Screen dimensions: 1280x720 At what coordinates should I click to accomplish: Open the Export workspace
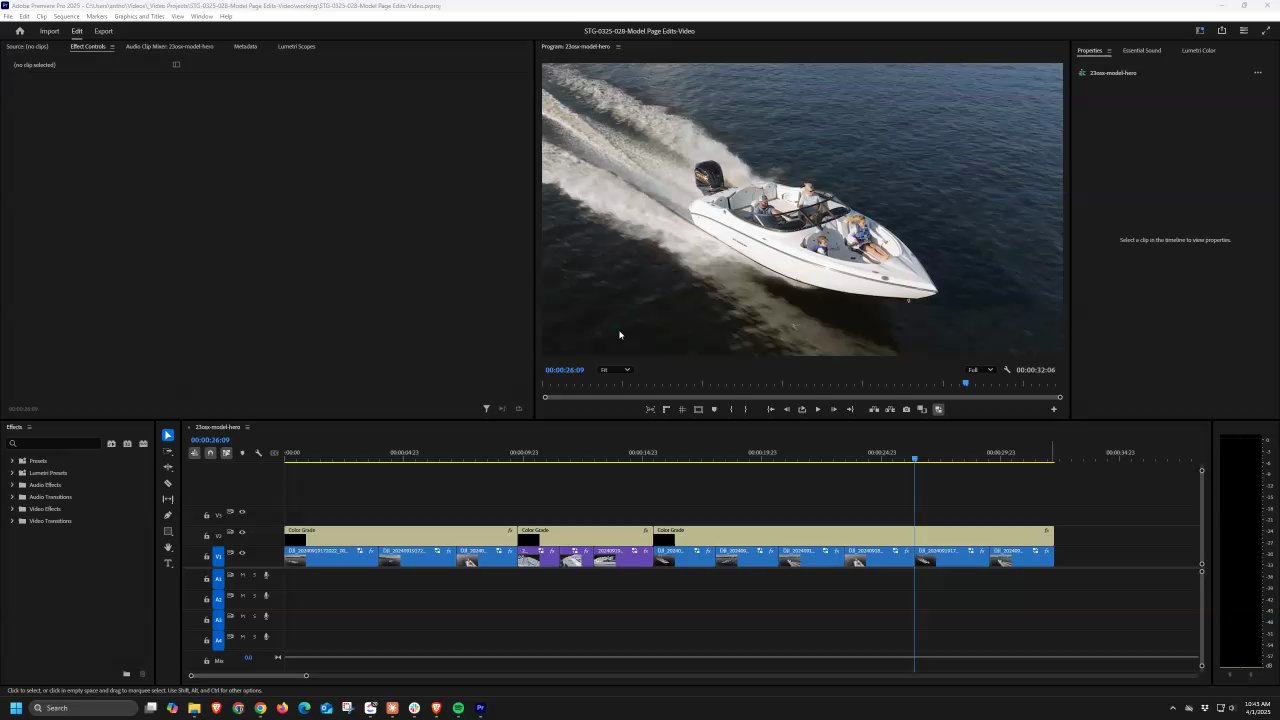point(104,31)
